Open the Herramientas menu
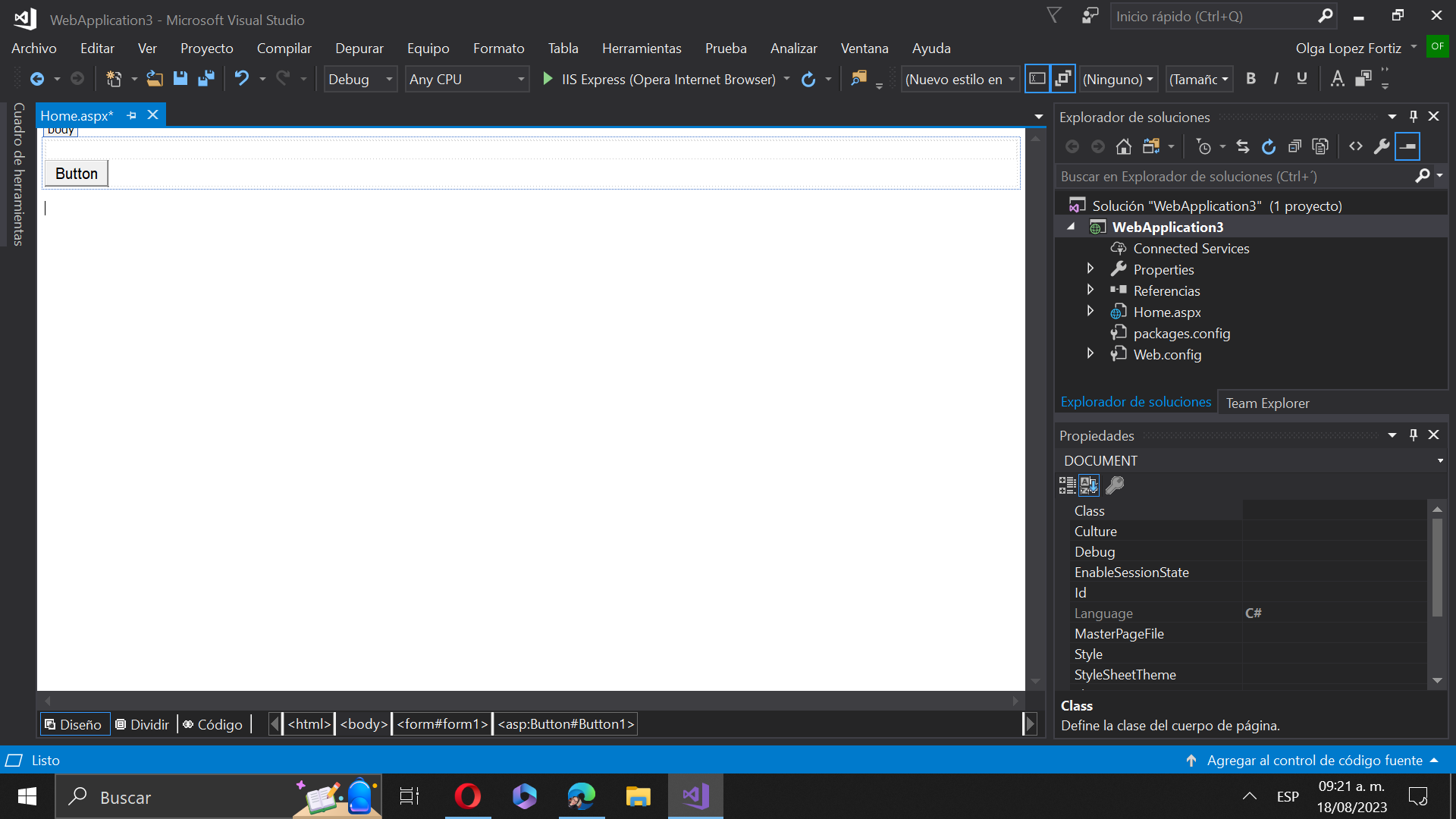 point(641,49)
